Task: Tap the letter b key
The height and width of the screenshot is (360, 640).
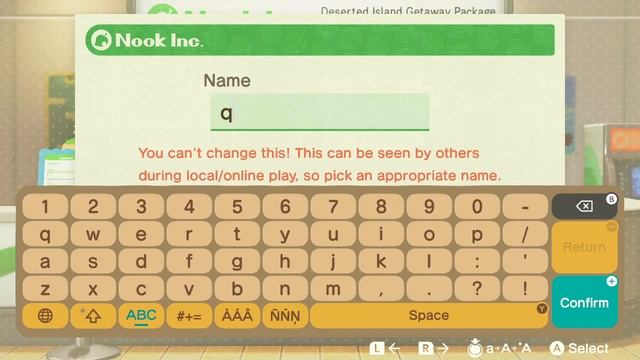Action: point(237,289)
